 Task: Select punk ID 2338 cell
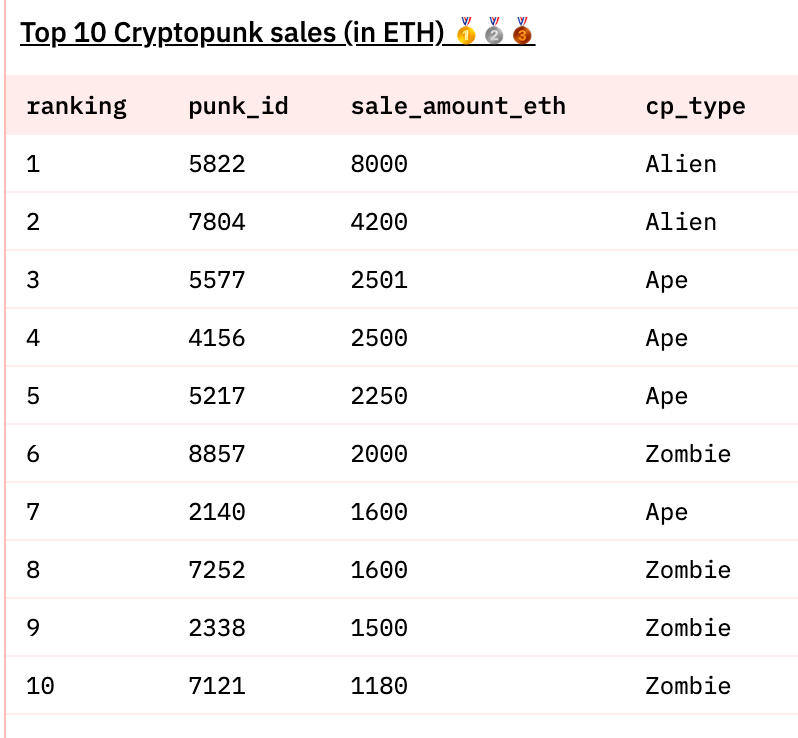[216, 628]
